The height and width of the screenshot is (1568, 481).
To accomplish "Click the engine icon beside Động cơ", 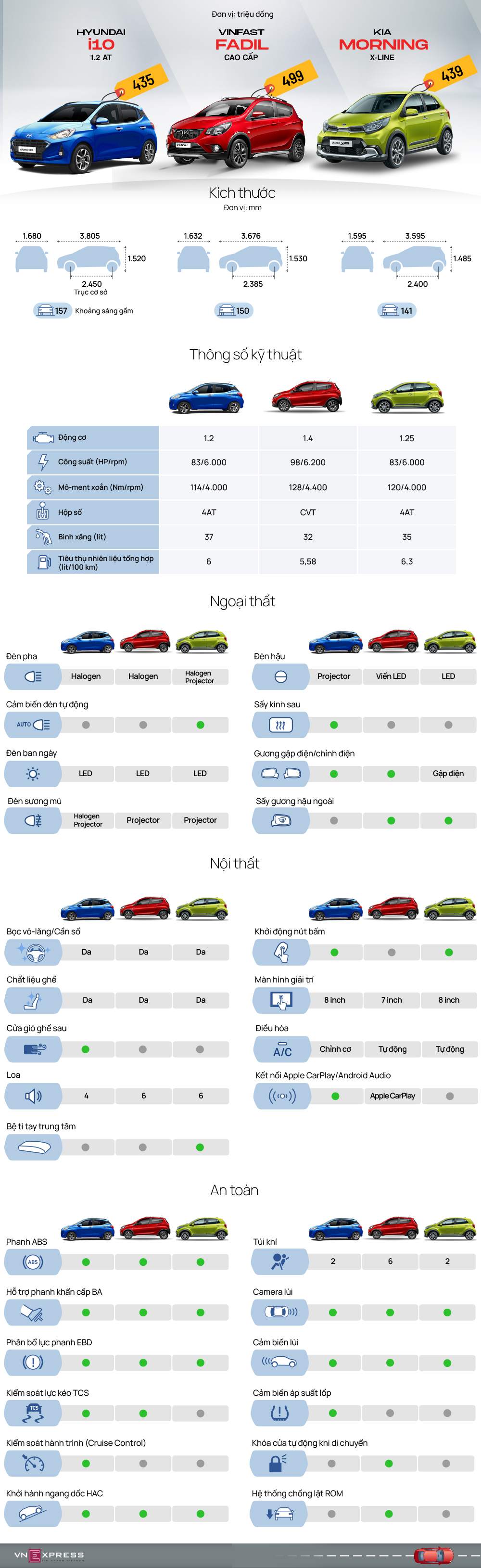I will [x=43, y=438].
